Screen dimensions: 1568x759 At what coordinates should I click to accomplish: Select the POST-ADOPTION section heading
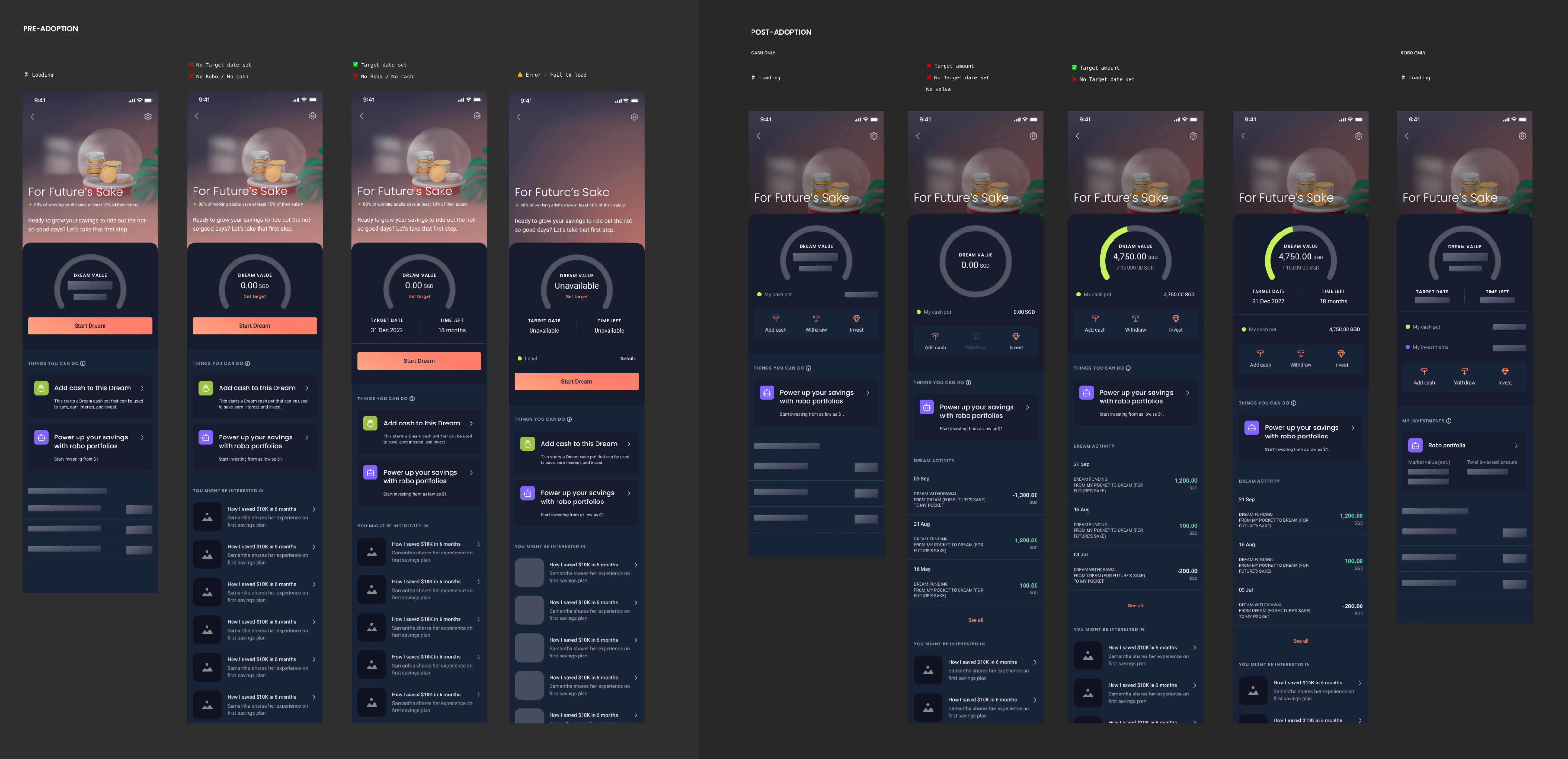tap(781, 32)
